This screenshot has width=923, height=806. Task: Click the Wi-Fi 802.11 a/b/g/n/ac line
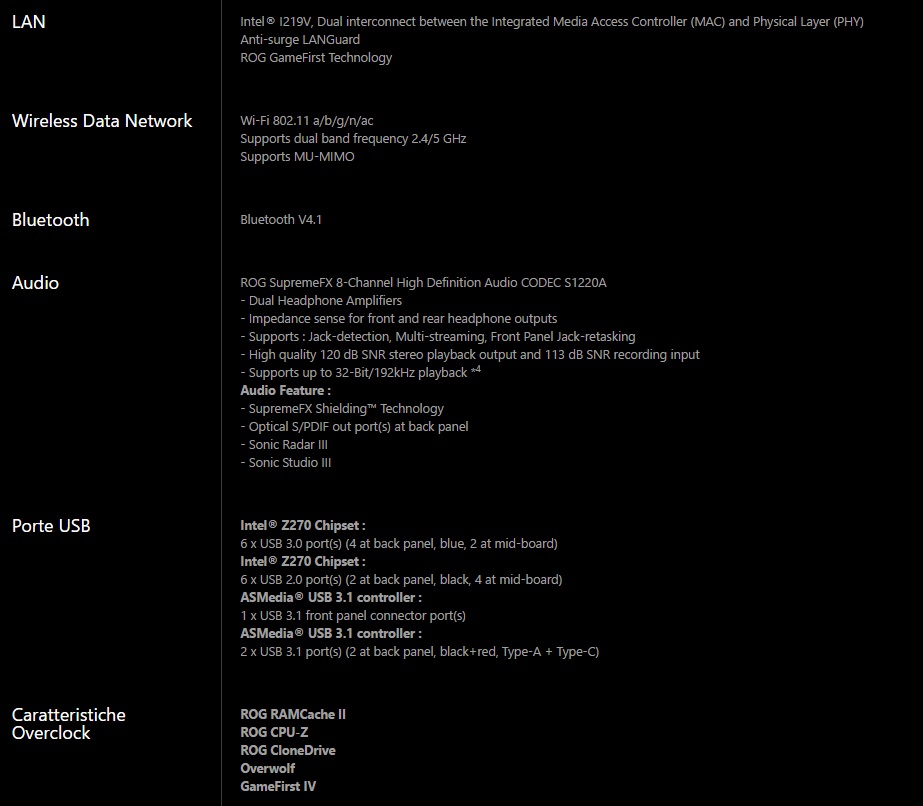tap(307, 121)
